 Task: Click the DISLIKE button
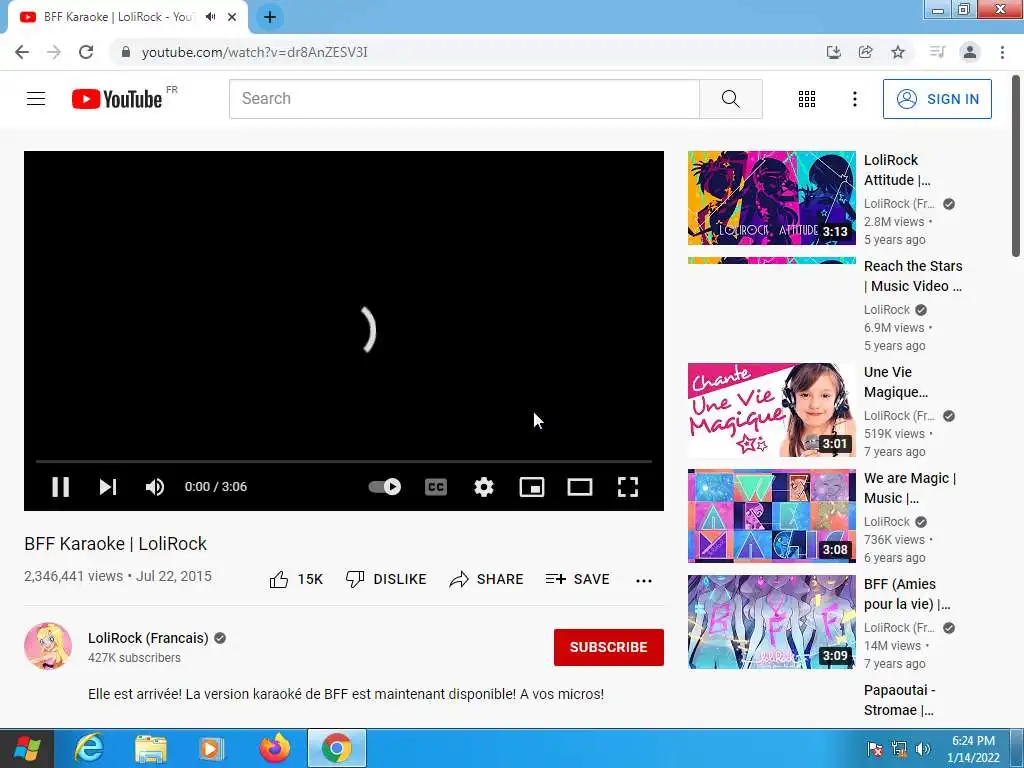[386, 579]
